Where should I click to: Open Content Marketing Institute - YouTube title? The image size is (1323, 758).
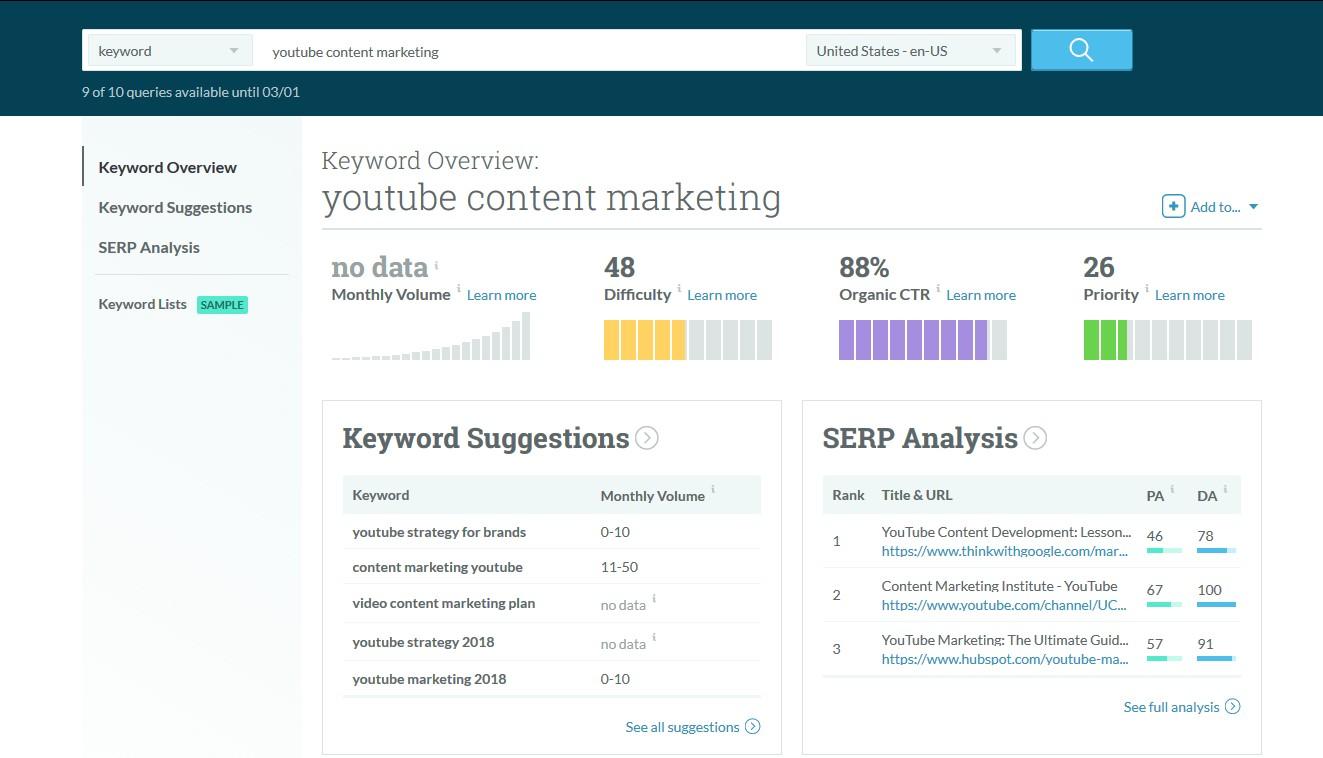[999, 586]
